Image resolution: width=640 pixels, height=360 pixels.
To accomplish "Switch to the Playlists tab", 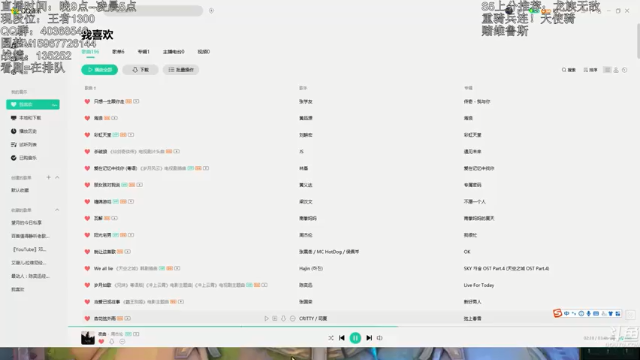I will [x=118, y=52].
